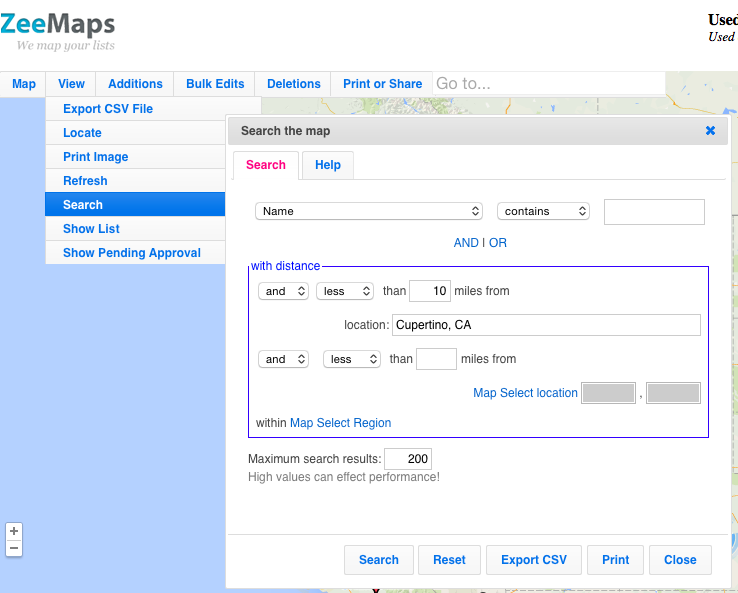Open the Bulk Edits menu
Image resolution: width=738 pixels, height=593 pixels.
215,84
